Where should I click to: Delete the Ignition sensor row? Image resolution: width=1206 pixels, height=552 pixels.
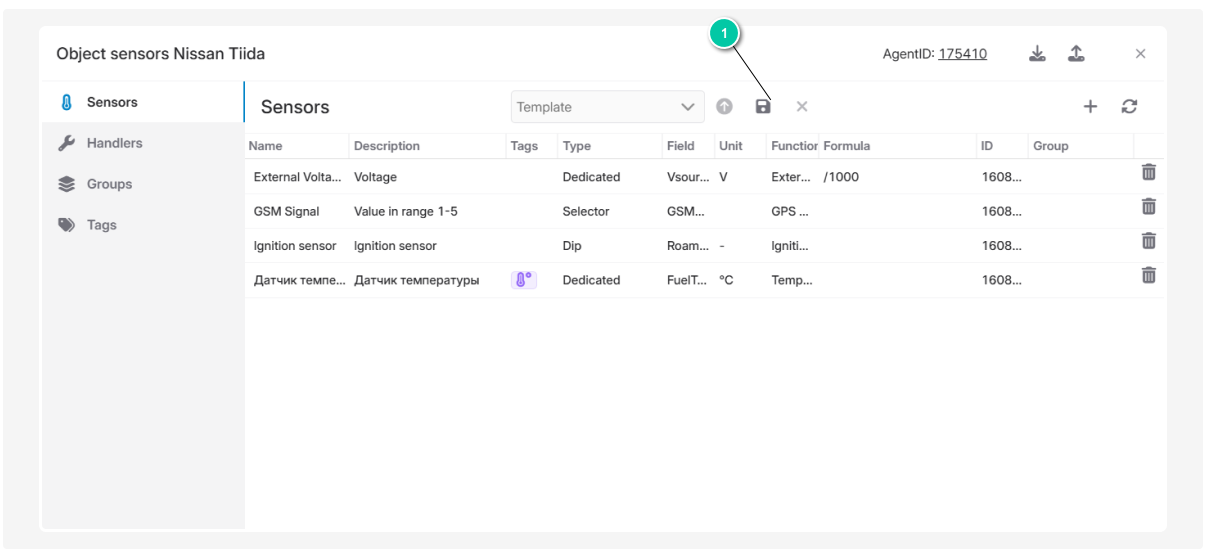point(1149,241)
